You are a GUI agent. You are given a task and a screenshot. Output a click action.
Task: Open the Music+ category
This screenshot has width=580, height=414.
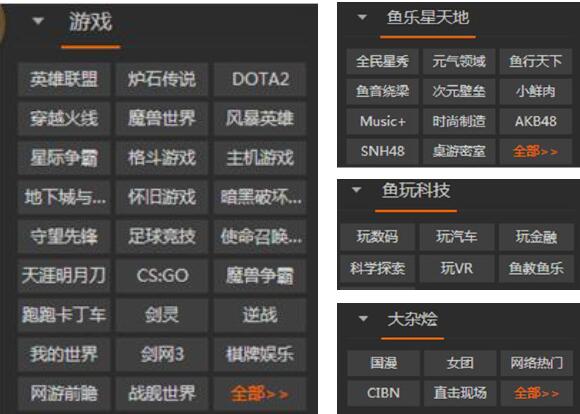pyautogui.click(x=382, y=121)
